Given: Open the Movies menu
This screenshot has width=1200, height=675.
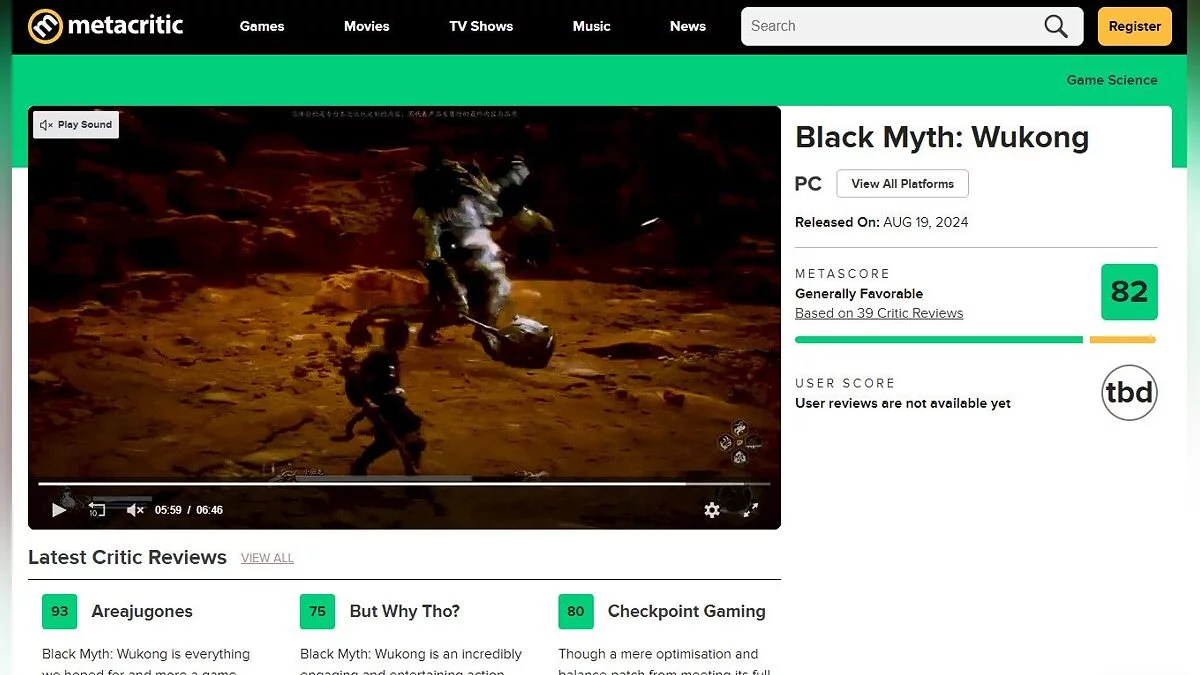Looking at the screenshot, I should point(367,26).
